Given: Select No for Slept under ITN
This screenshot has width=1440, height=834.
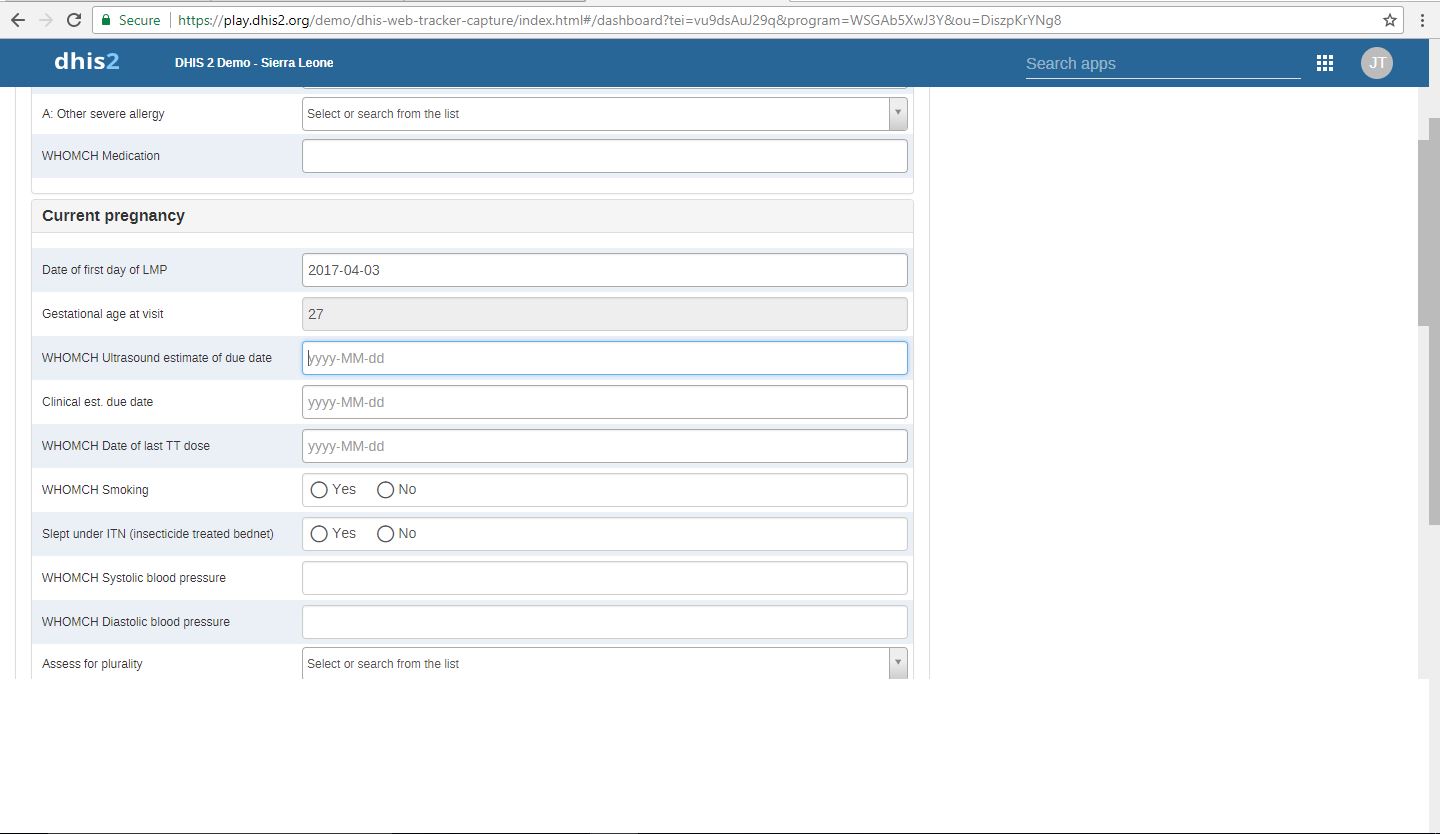Looking at the screenshot, I should tap(385, 534).
